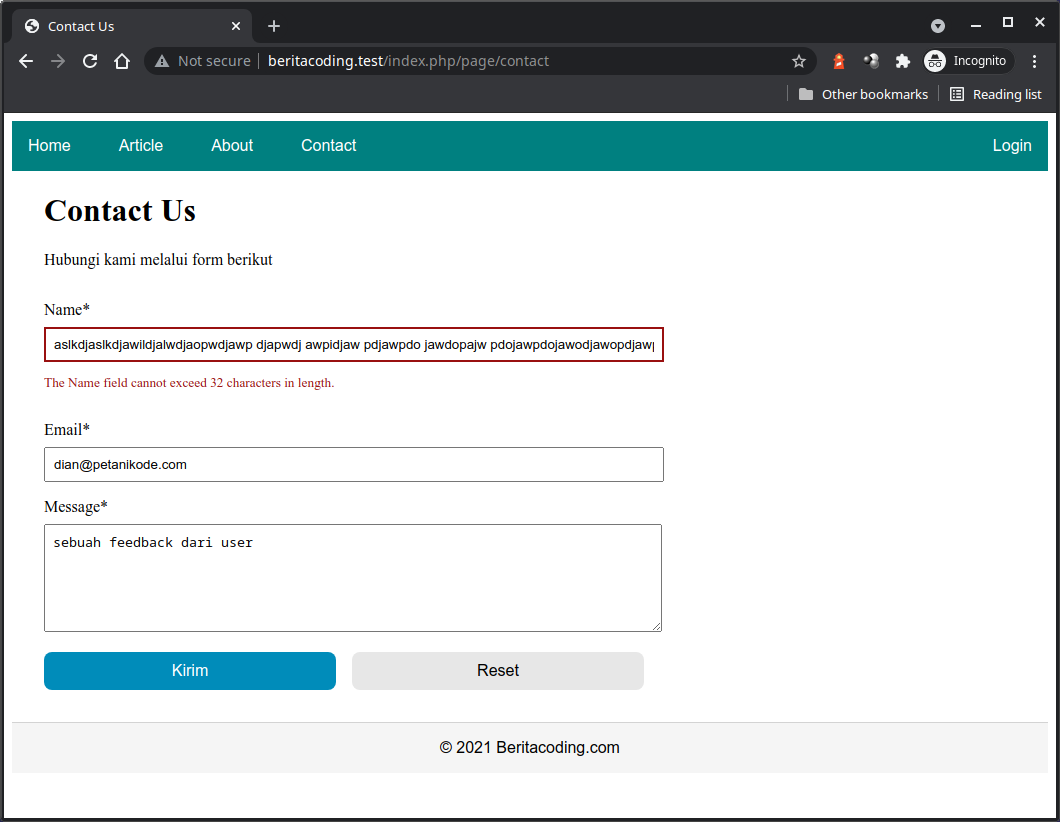Open the Extensions puzzle icon
Screen dimensions: 1060x822
pos(902,61)
